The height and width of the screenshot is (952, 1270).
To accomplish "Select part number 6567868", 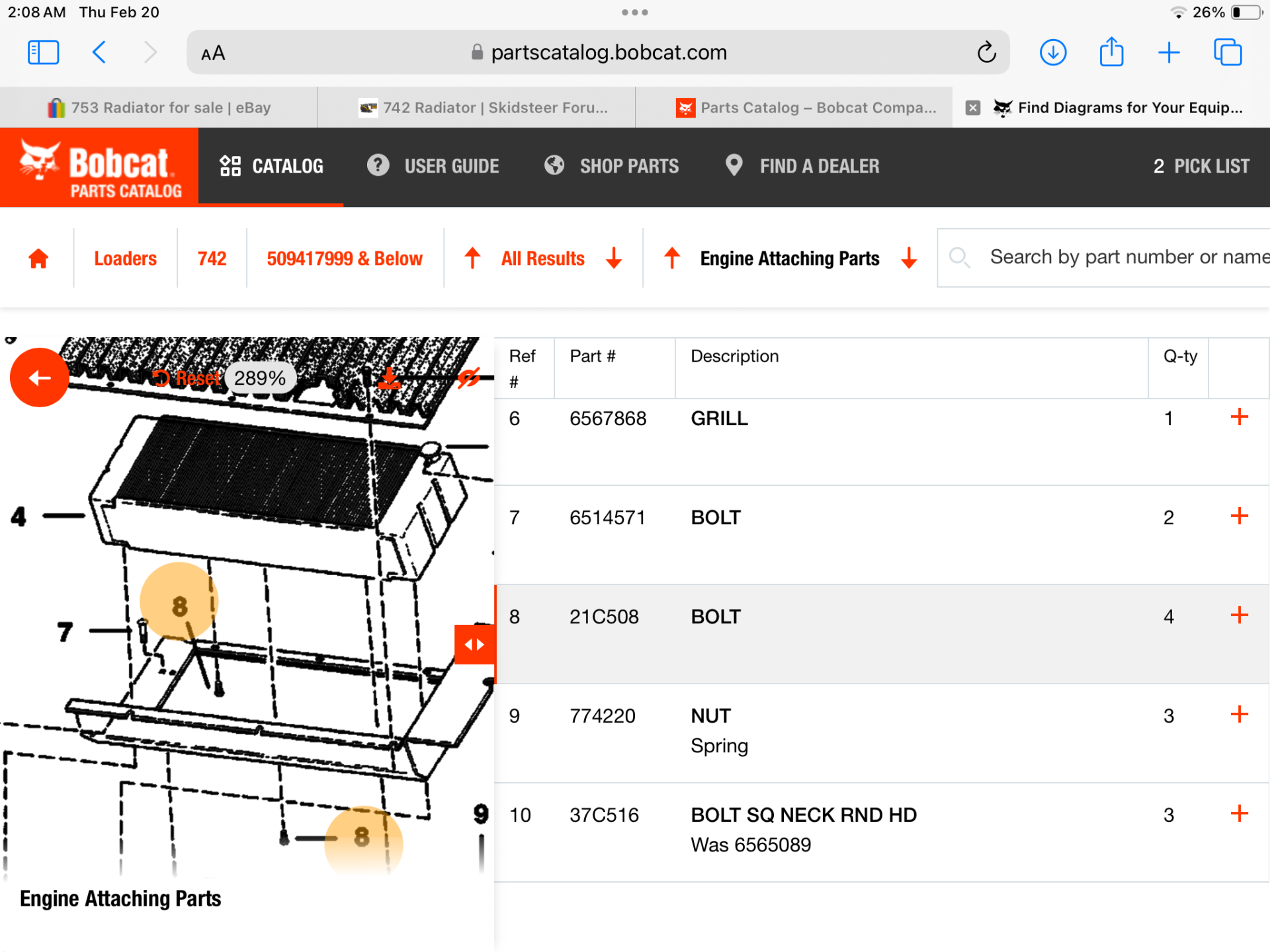I will pyautogui.click(x=608, y=418).
